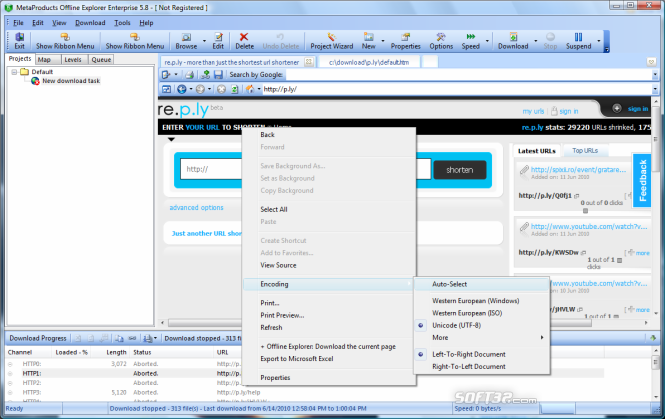Select Western European (Windows) encoding
This screenshot has height=419, width=665.
(475, 301)
